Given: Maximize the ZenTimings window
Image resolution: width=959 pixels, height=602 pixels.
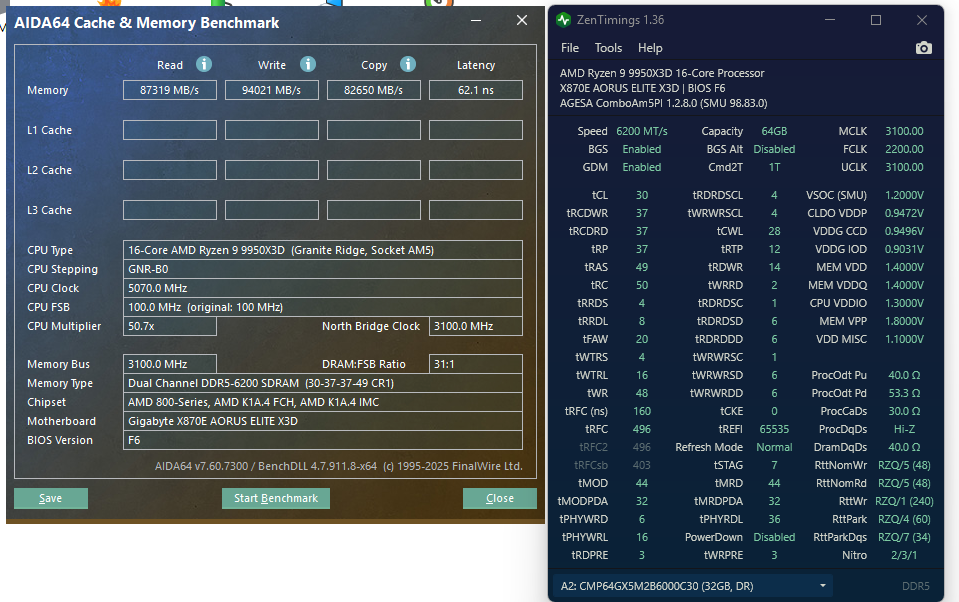Looking at the screenshot, I should coord(876,20).
